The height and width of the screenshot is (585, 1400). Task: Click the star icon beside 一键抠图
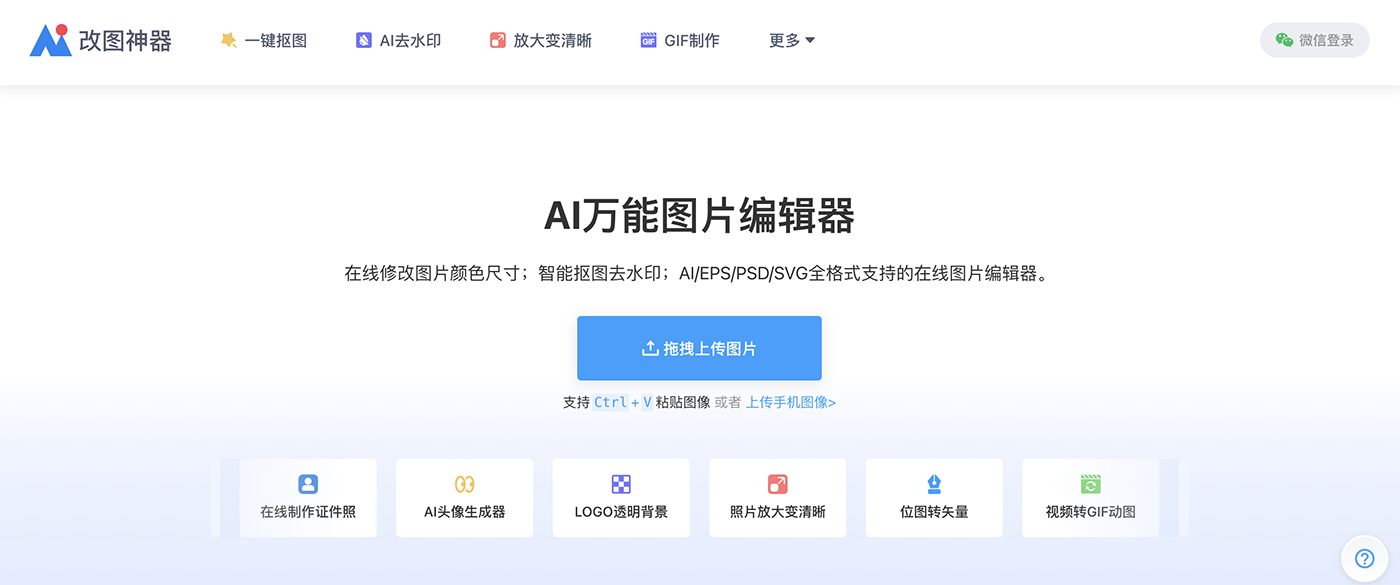(228, 40)
